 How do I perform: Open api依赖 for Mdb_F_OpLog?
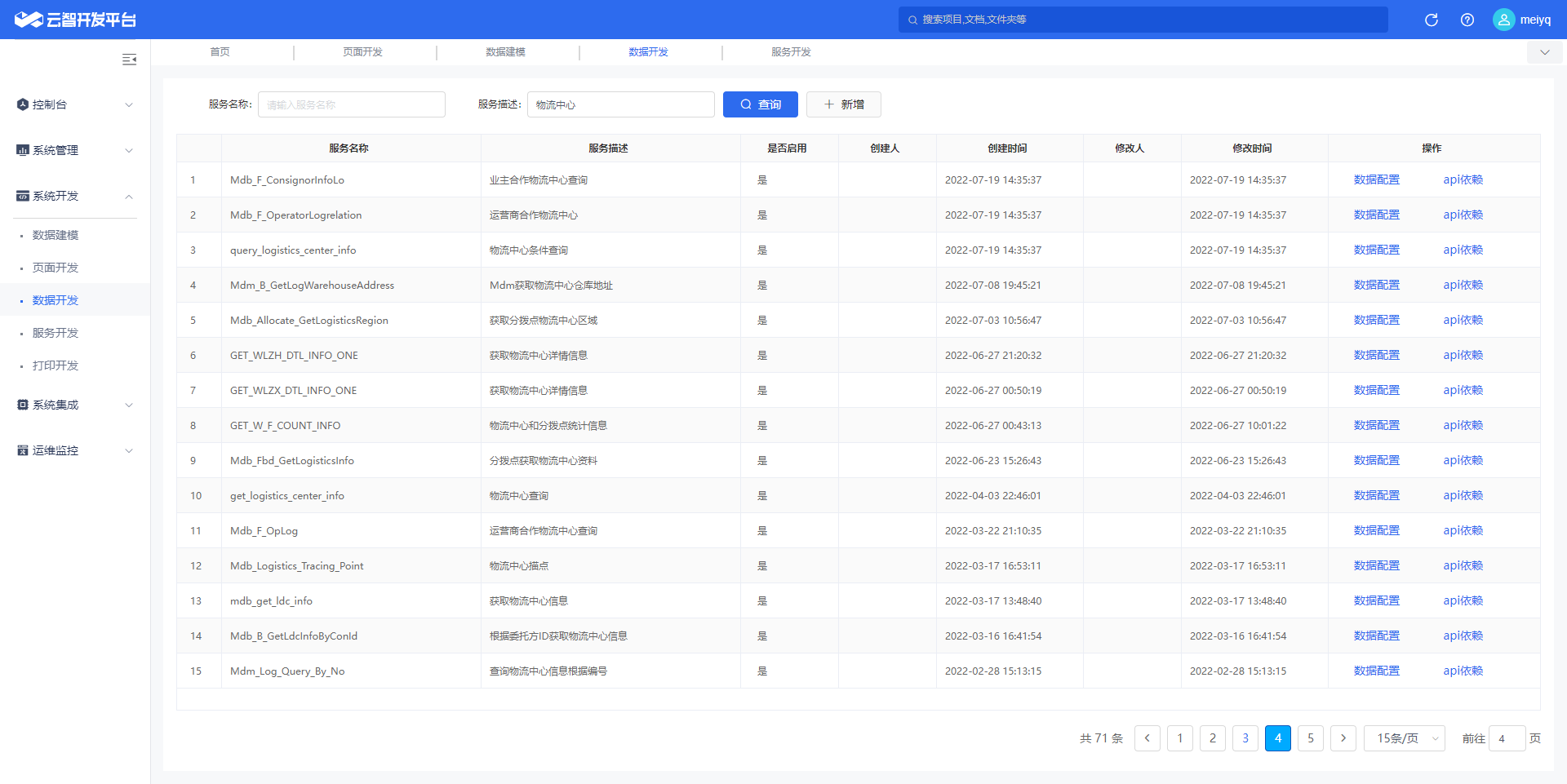(1463, 530)
